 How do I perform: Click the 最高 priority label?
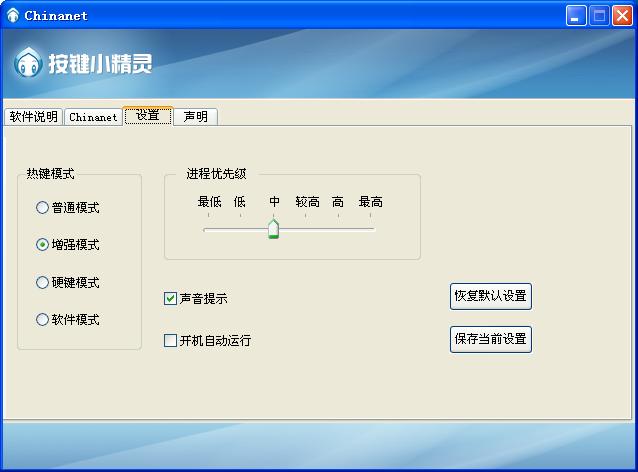click(370, 201)
